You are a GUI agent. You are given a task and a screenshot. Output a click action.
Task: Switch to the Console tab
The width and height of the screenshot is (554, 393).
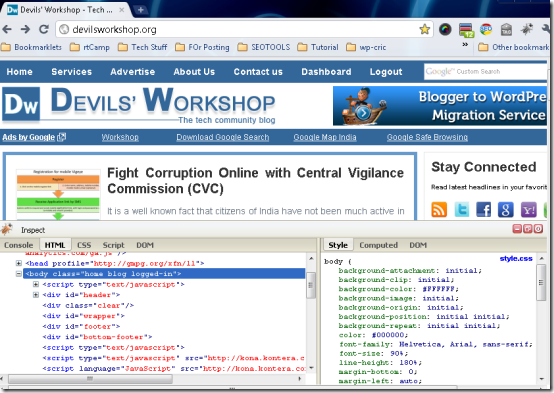coord(18,245)
